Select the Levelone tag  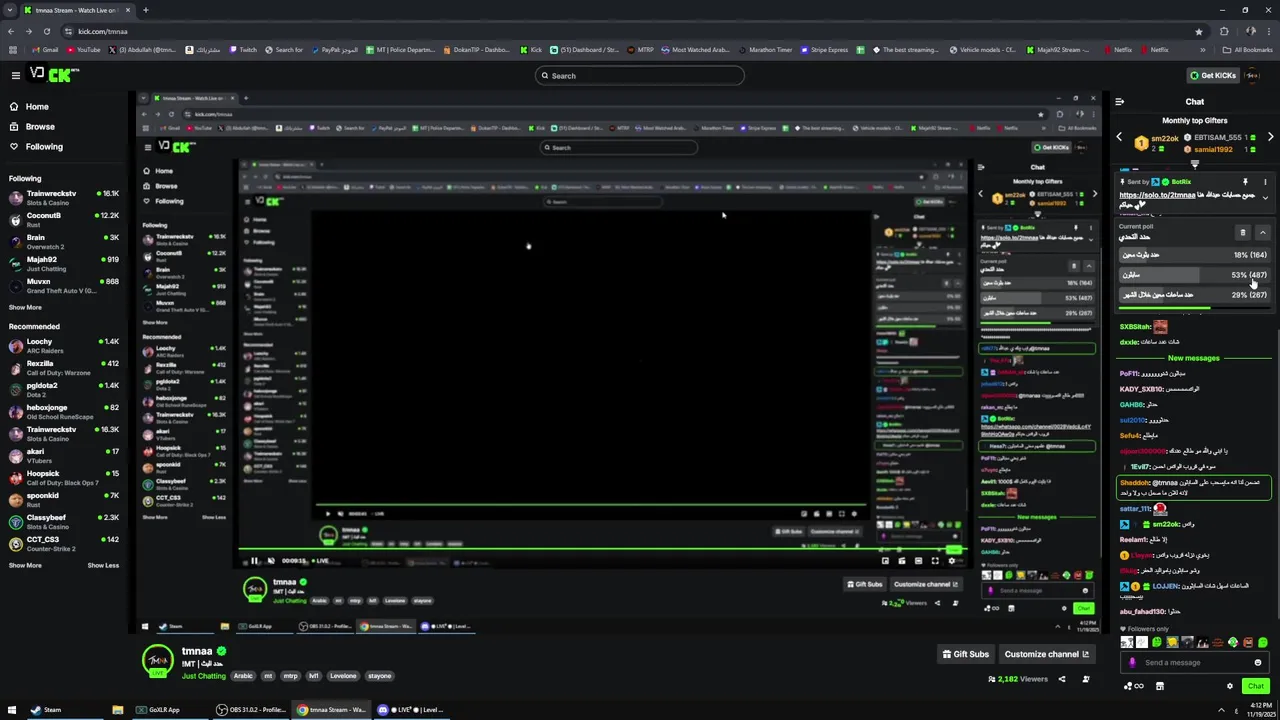[x=343, y=676]
